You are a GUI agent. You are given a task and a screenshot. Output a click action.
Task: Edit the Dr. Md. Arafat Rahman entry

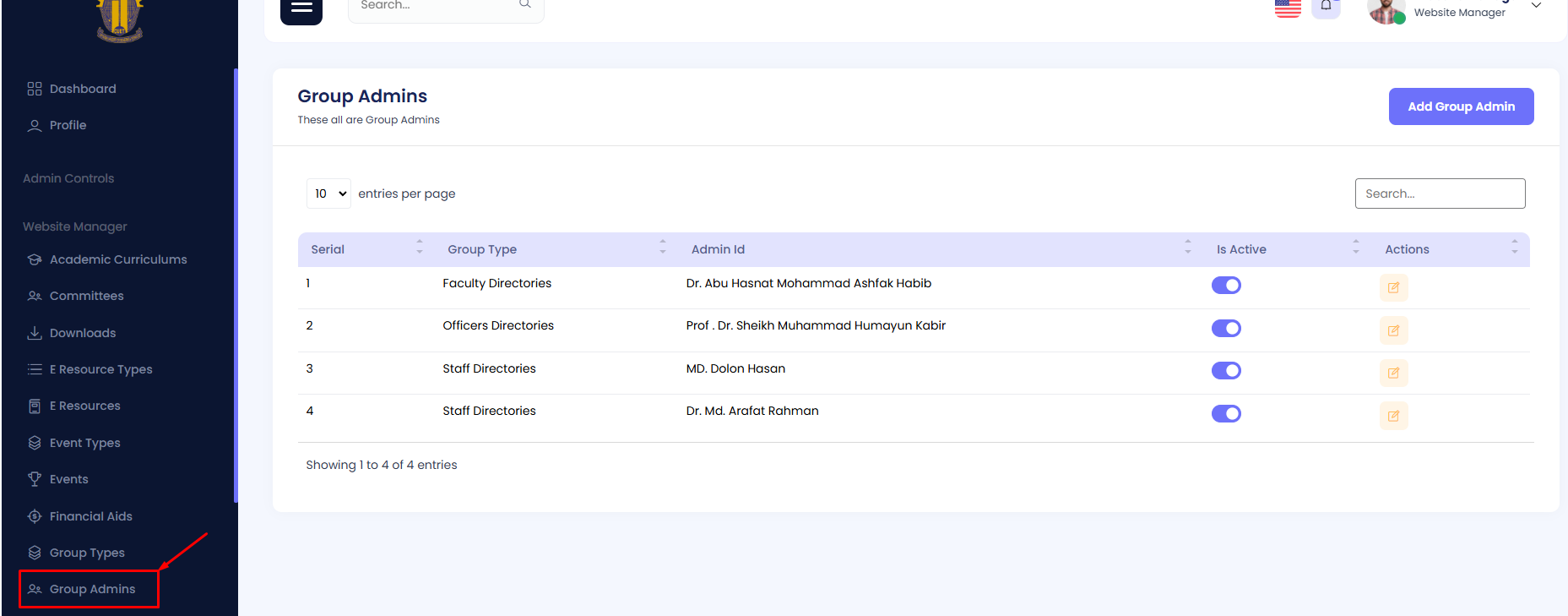point(1393,416)
